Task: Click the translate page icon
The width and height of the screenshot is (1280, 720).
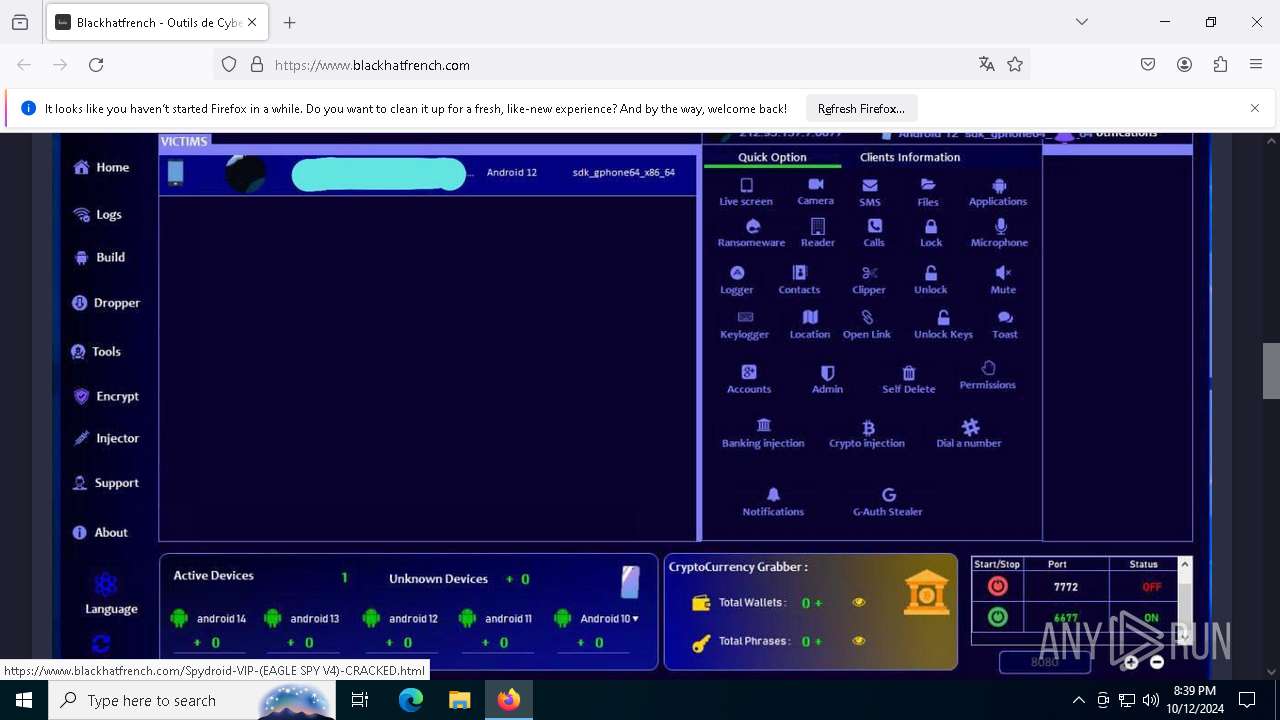Action: point(986,64)
